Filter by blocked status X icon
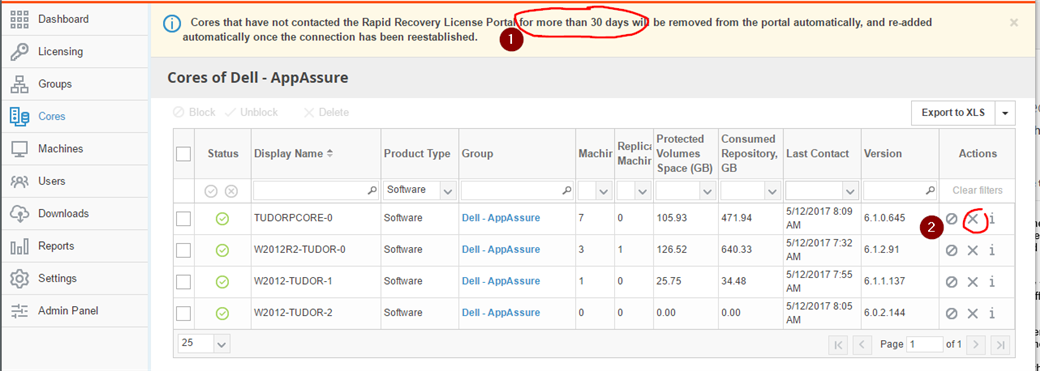 coord(231,191)
